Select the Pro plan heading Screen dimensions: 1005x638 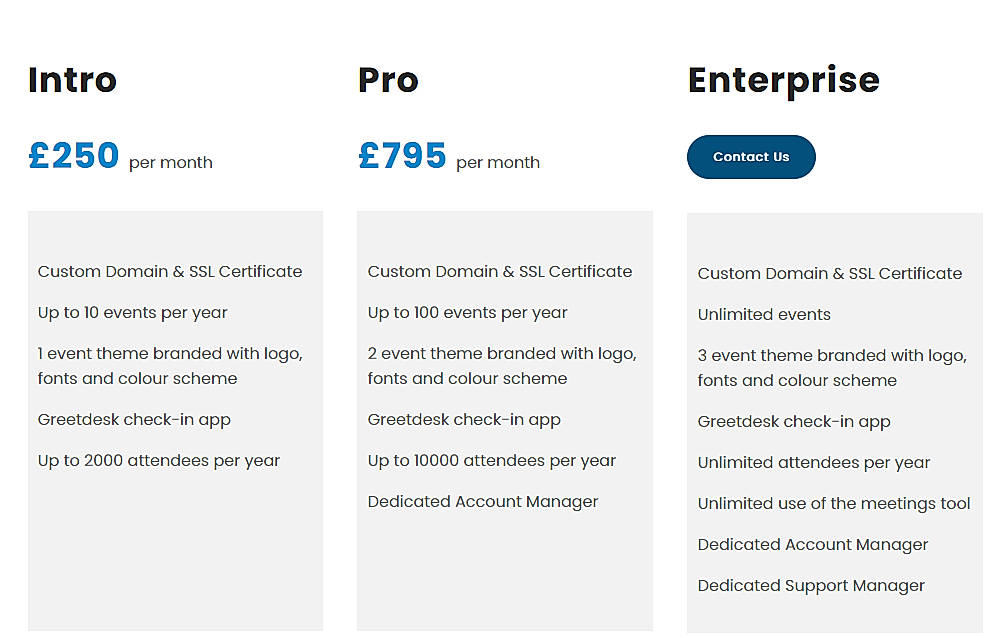click(x=388, y=80)
